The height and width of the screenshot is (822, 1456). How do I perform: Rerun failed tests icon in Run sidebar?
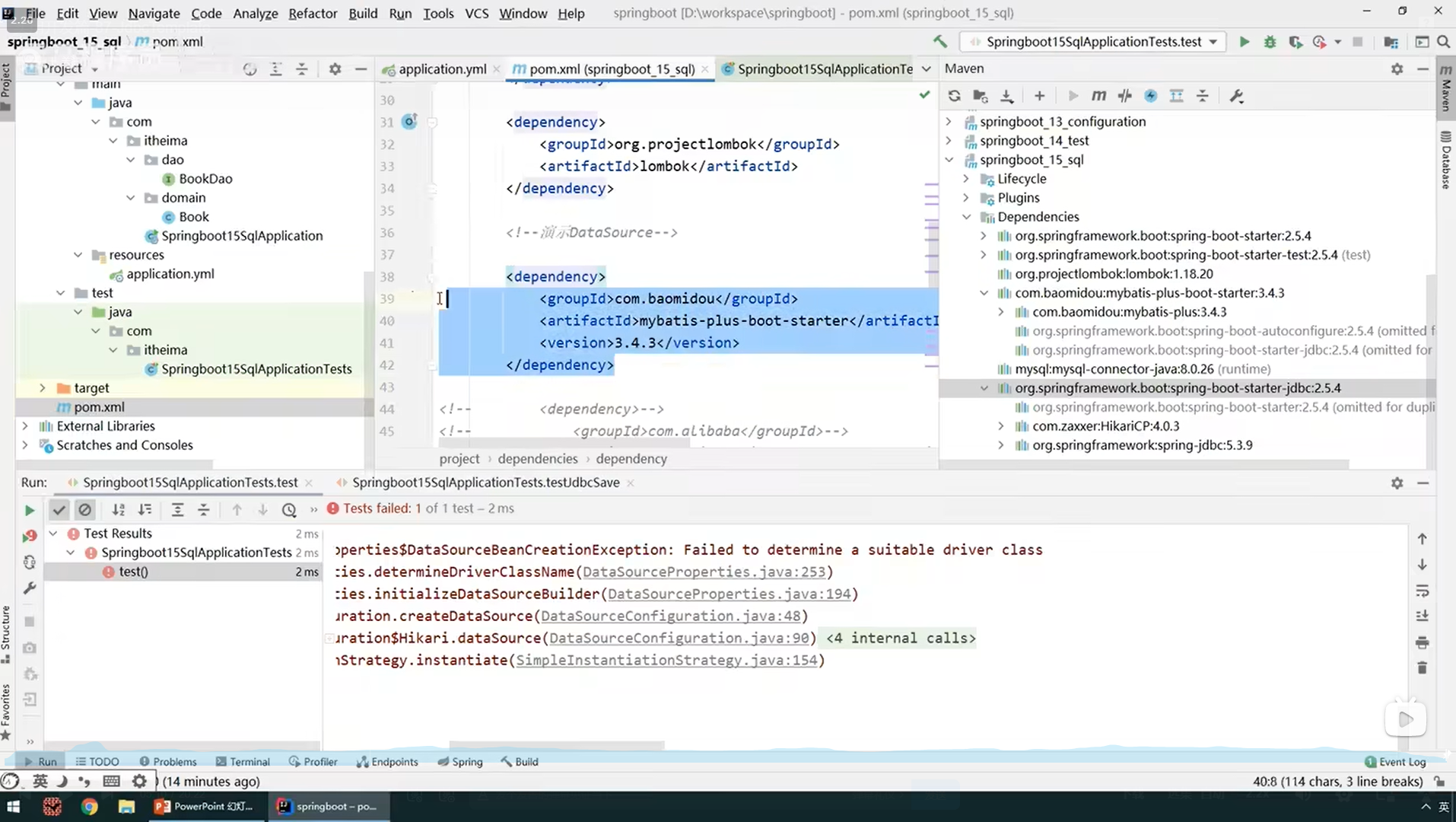tap(29, 536)
